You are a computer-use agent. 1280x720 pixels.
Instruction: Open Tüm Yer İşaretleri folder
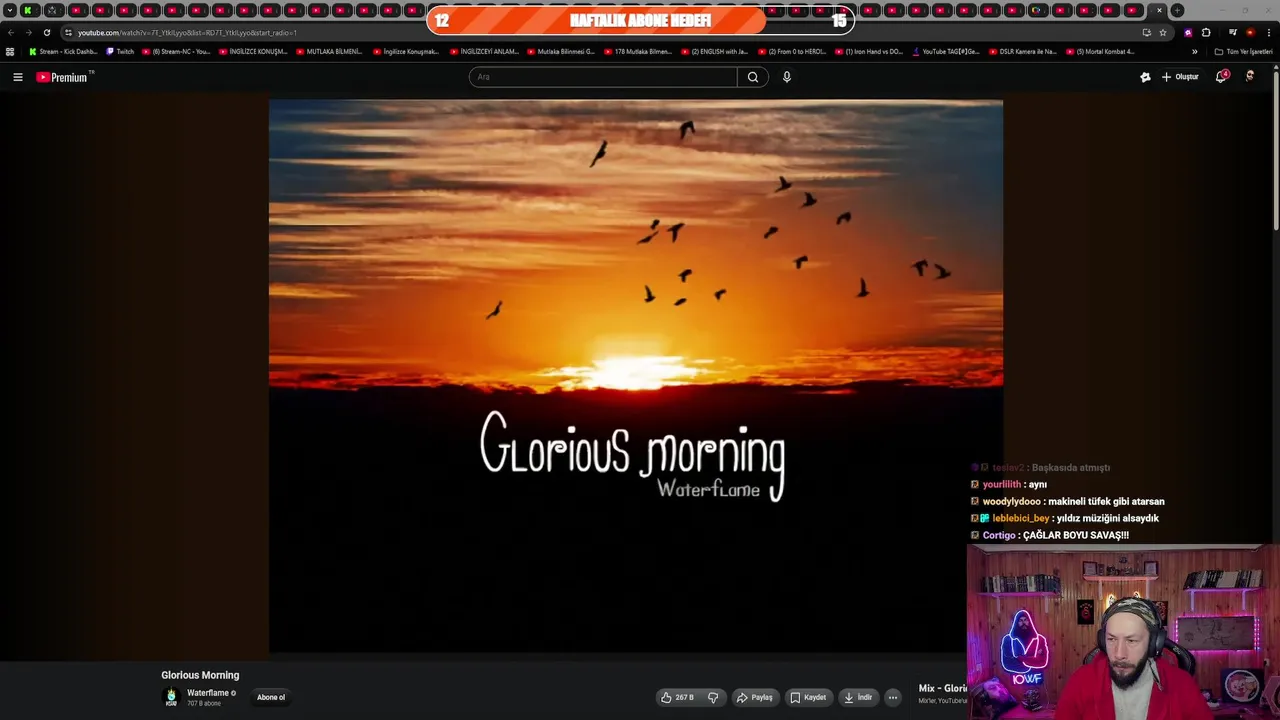(x=1243, y=51)
